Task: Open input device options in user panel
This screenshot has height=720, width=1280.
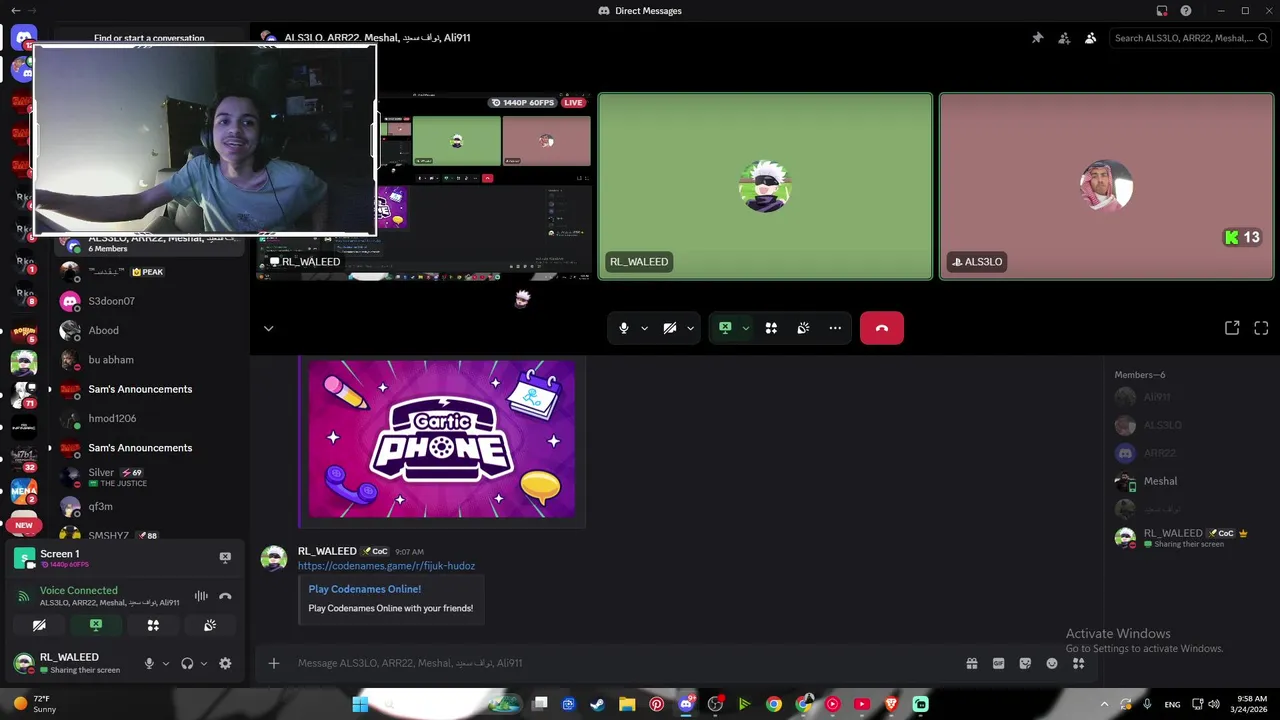Action: coord(166,663)
